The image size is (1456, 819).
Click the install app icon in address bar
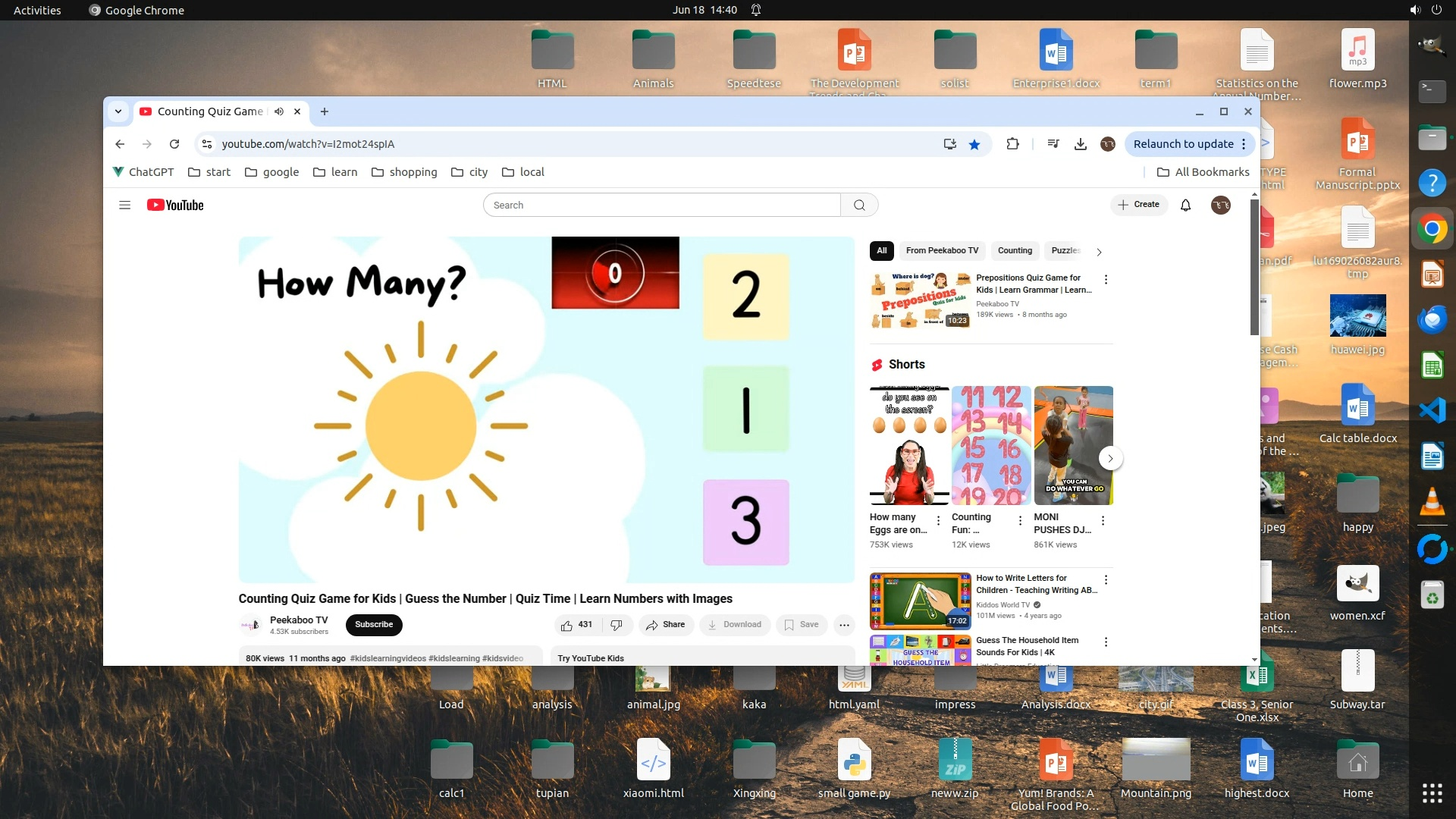coord(949,144)
